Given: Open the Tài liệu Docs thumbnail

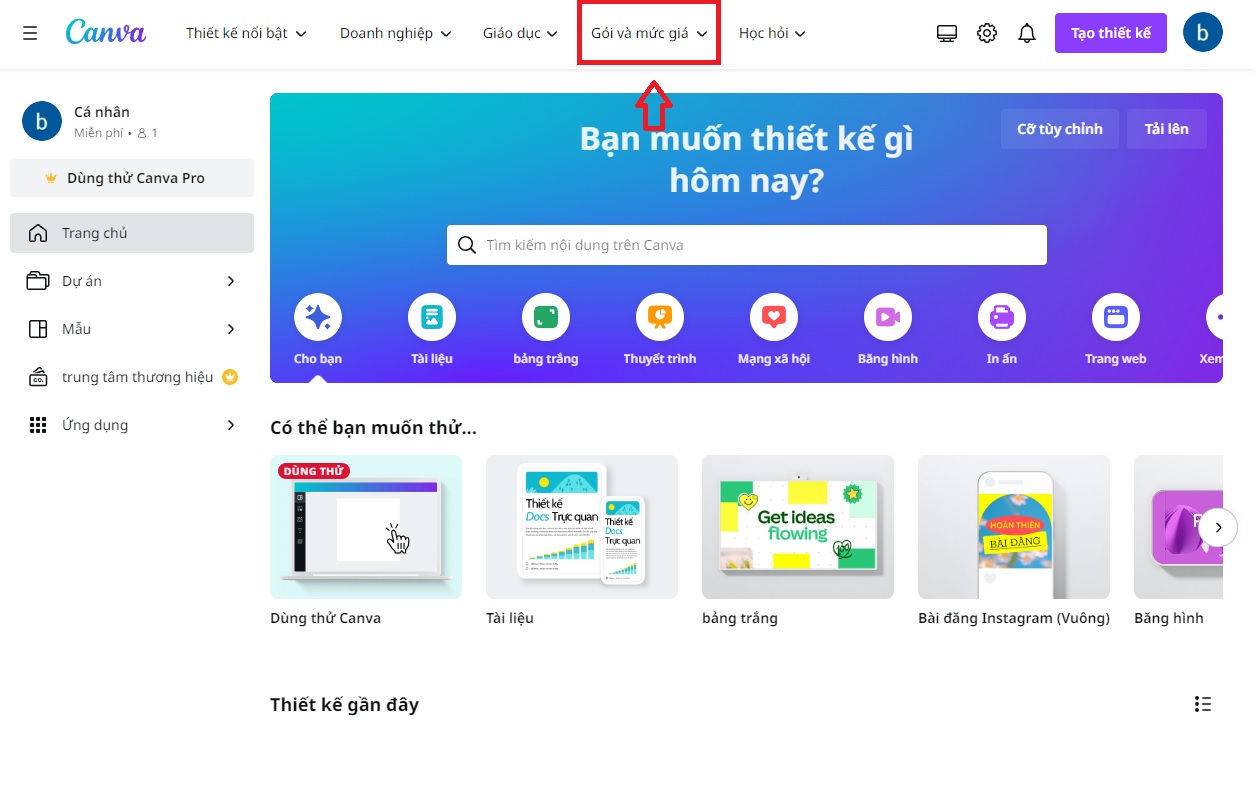Looking at the screenshot, I should (x=582, y=527).
